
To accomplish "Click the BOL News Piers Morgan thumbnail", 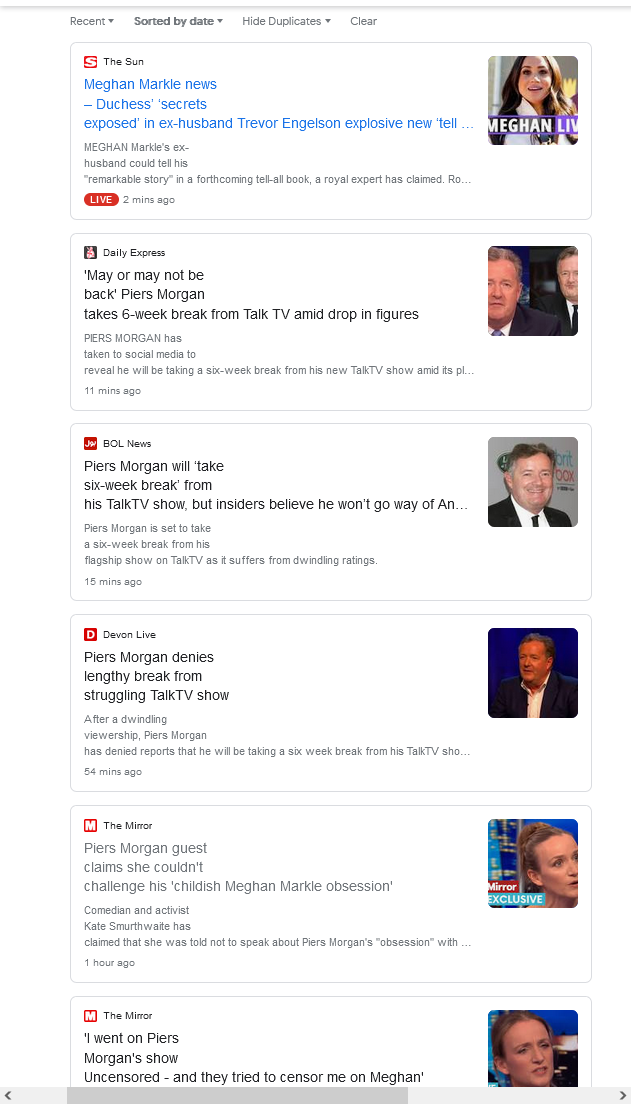I will point(532,482).
